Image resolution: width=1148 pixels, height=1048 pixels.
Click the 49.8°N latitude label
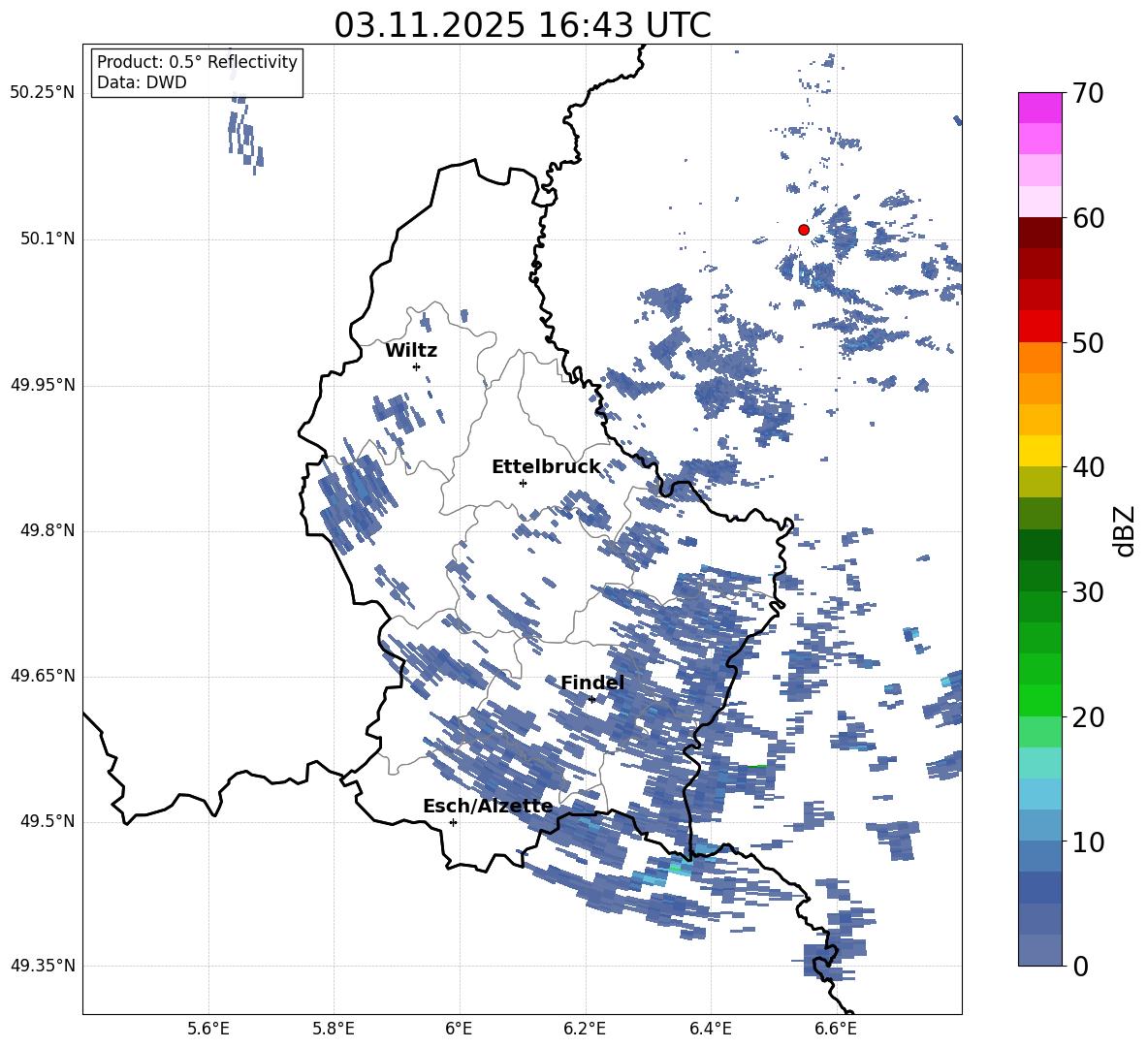[x=48, y=530]
